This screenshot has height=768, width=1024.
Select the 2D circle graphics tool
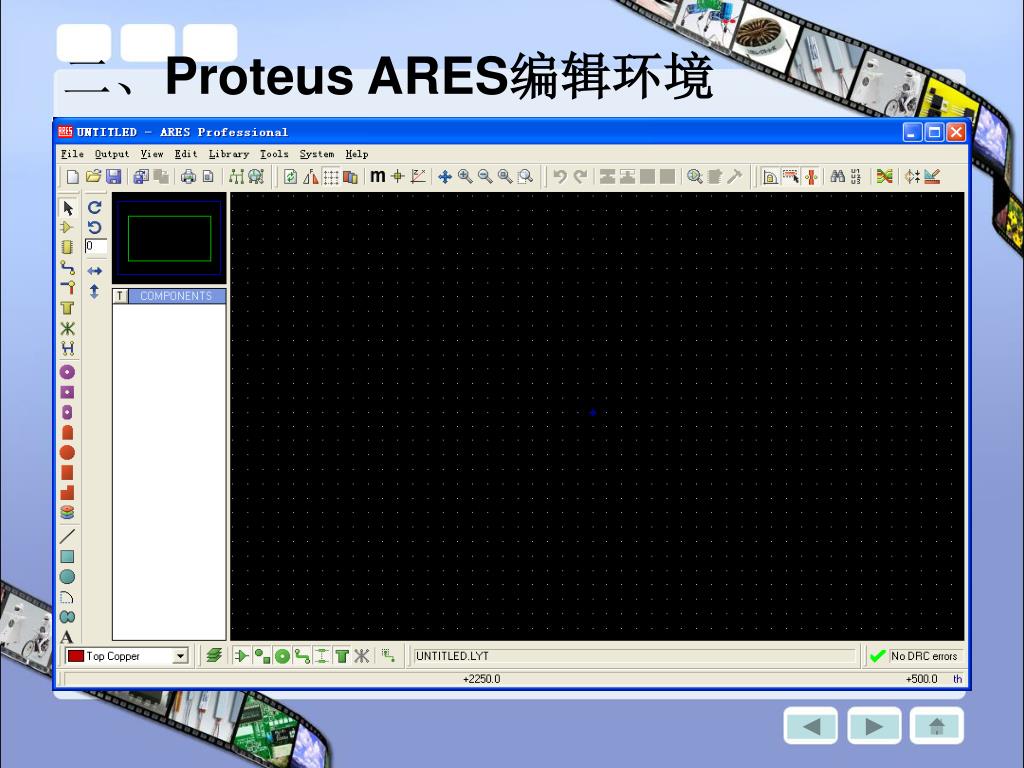67,577
